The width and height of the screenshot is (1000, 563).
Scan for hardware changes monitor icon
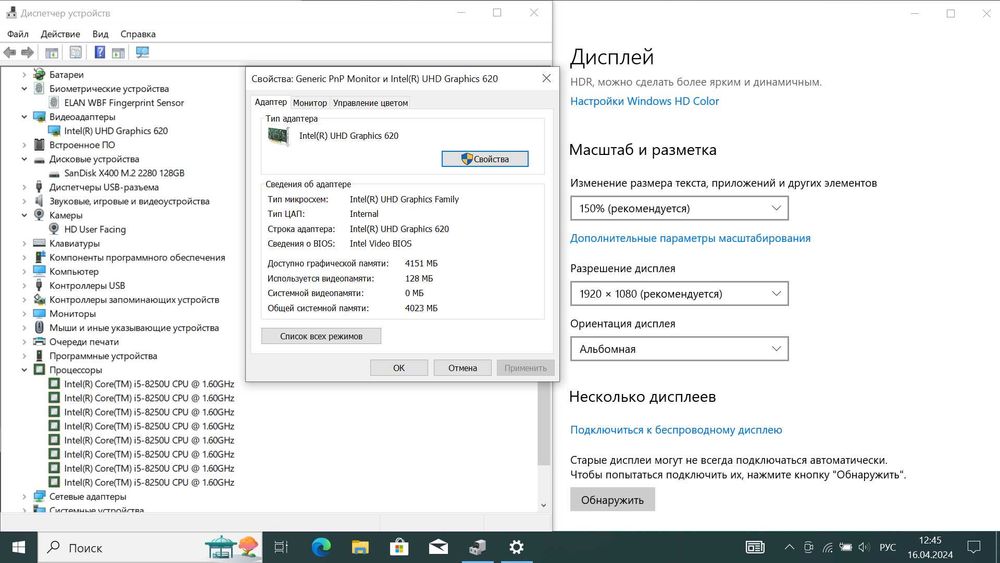(x=142, y=52)
